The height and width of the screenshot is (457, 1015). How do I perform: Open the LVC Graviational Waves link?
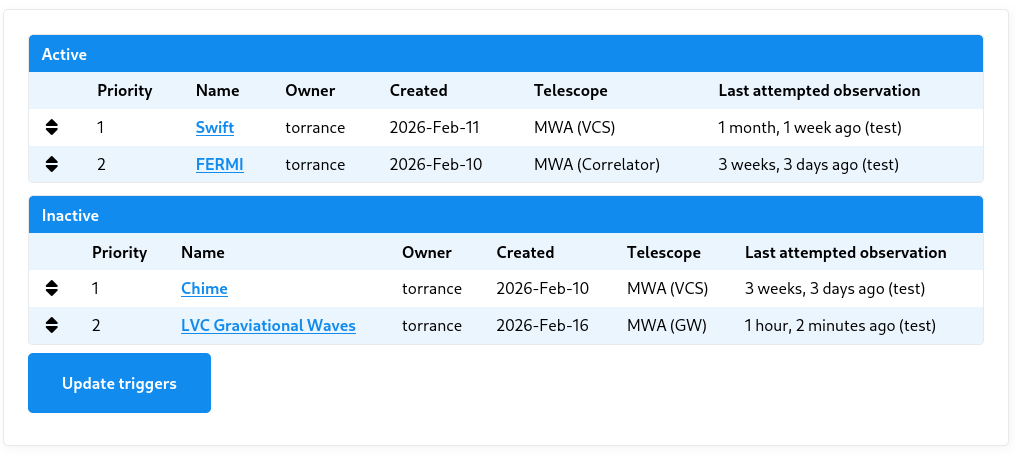click(268, 325)
